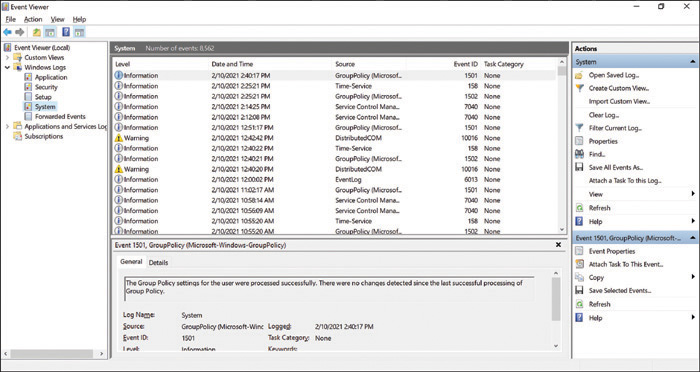
Task: Switch to the Details tab
Action: [x=158, y=263]
